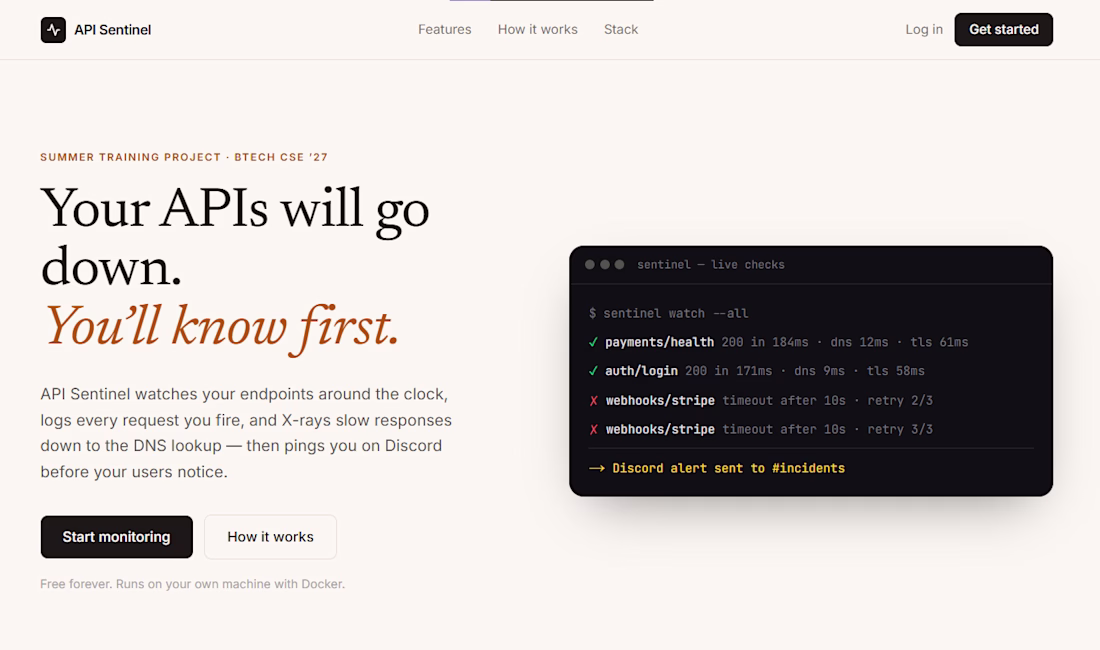
Task: Click the Get started button
Action: [x=1003, y=29]
